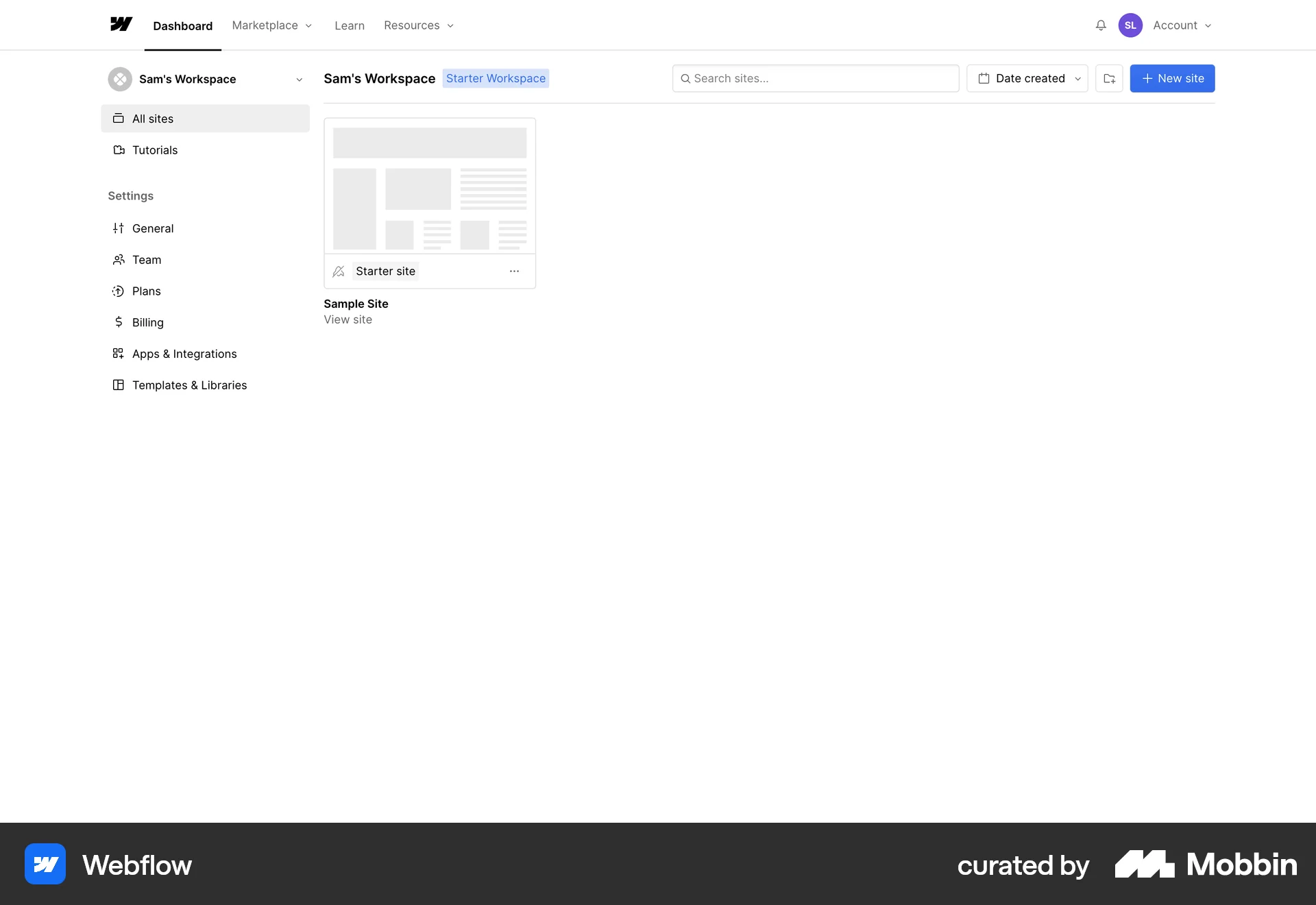Open the Learn menu item
The width and height of the screenshot is (1316, 905).
[350, 25]
